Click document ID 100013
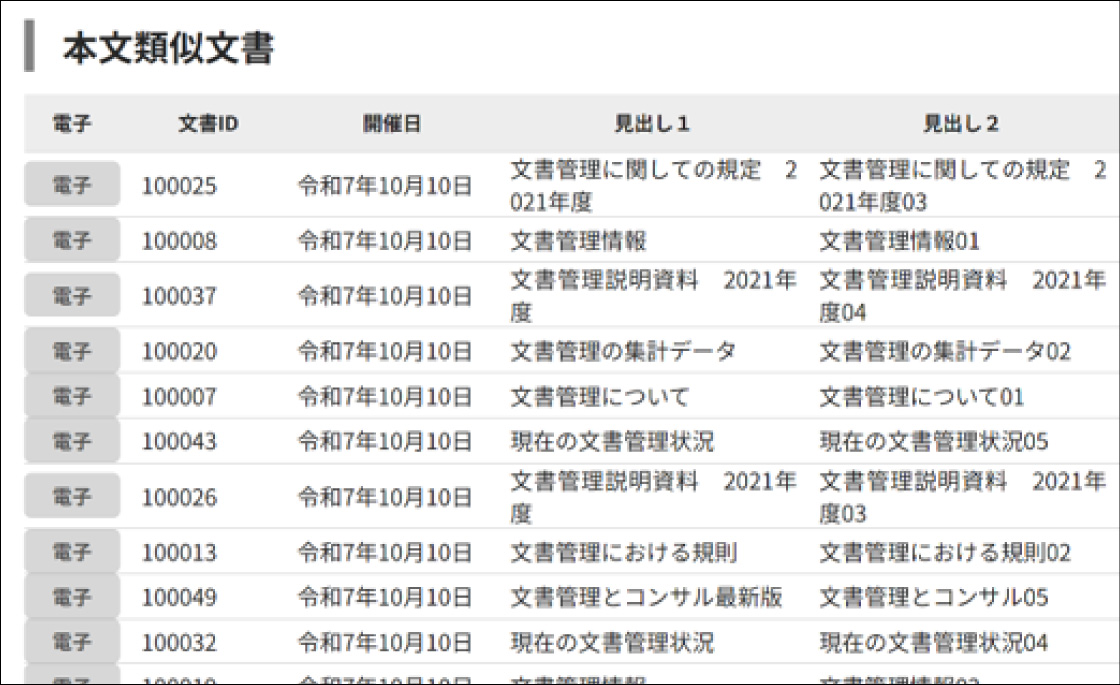1120x685 pixels. (x=179, y=552)
